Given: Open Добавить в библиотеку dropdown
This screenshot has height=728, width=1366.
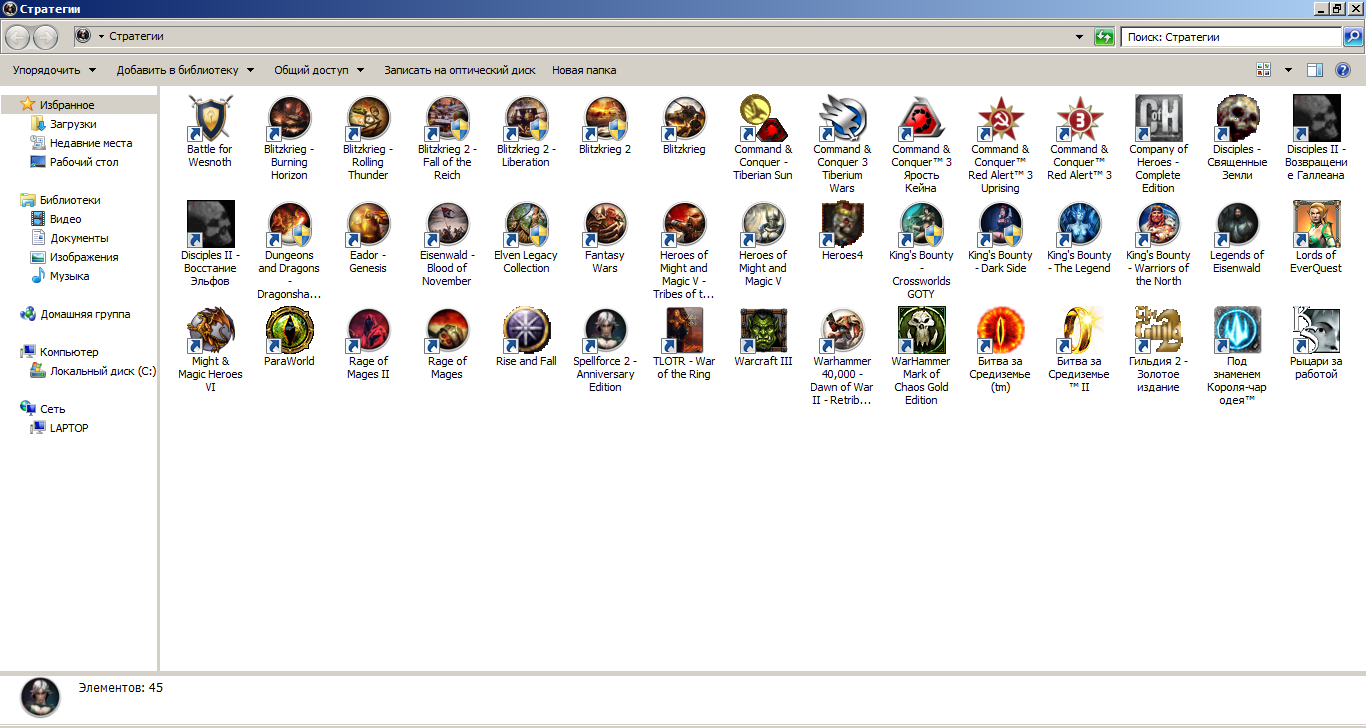Looking at the screenshot, I should (x=185, y=70).
